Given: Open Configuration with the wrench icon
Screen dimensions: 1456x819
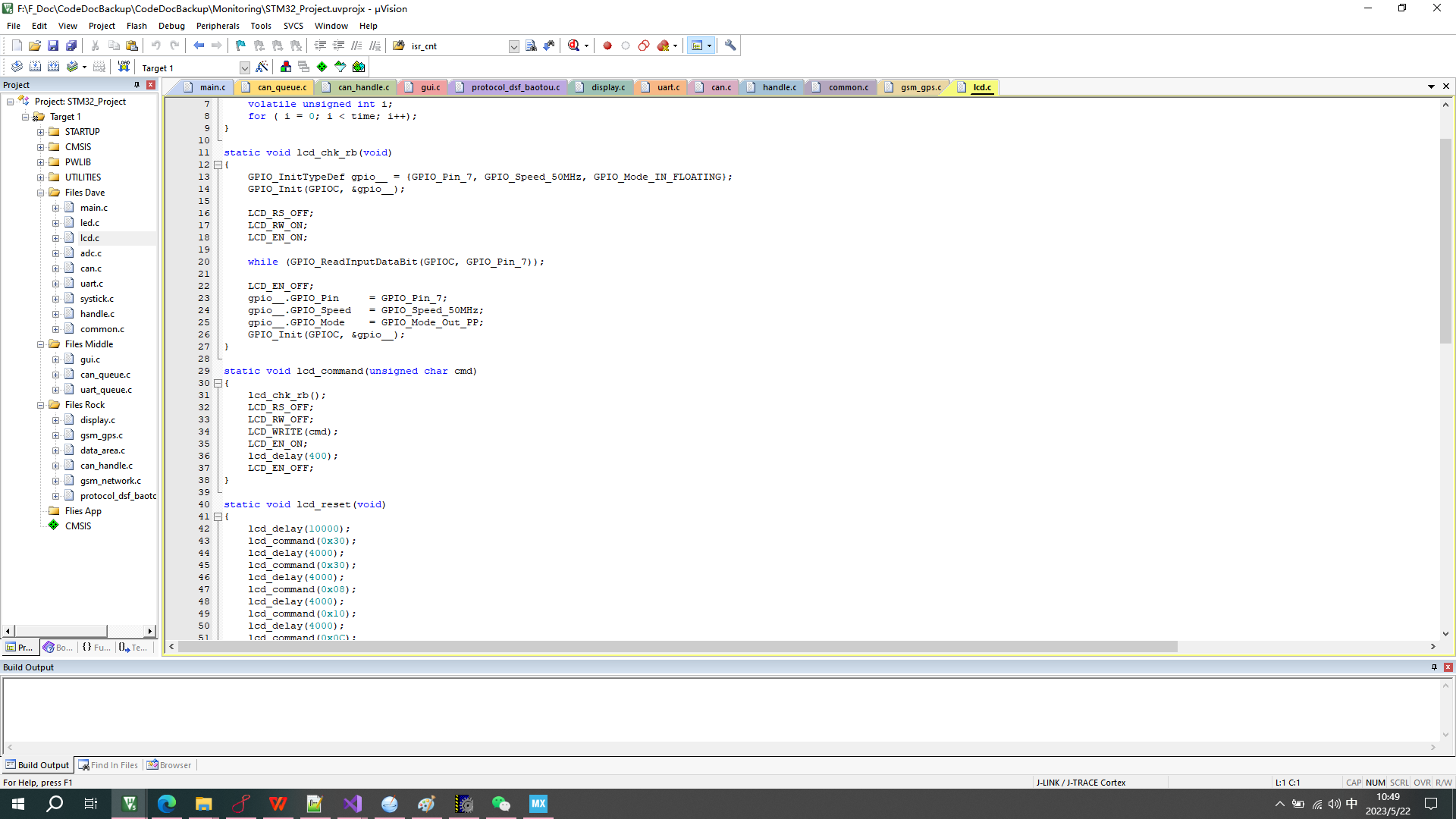Looking at the screenshot, I should [730, 45].
